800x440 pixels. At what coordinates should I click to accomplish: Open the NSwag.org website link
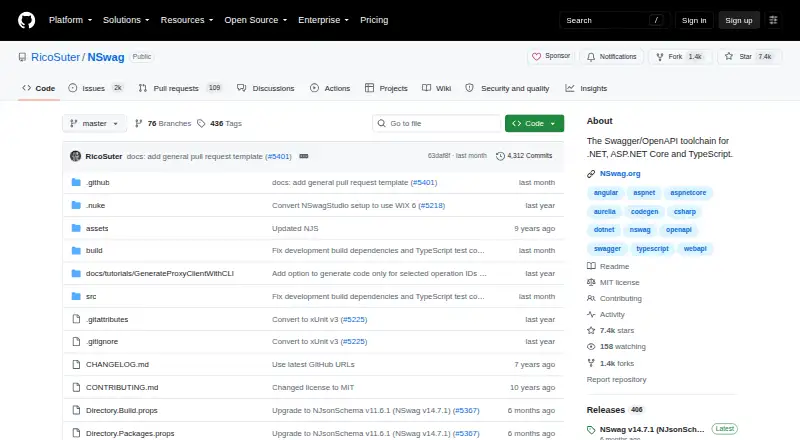(620, 174)
